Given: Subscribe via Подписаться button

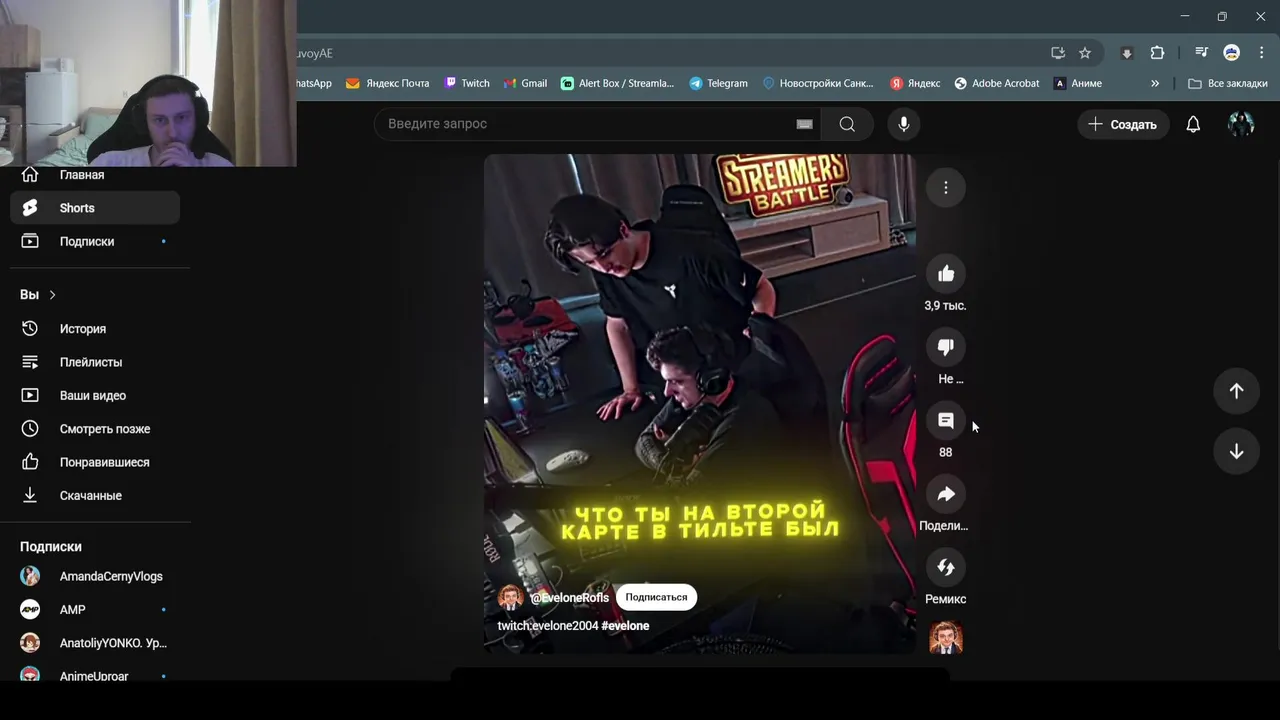Looking at the screenshot, I should (x=656, y=597).
